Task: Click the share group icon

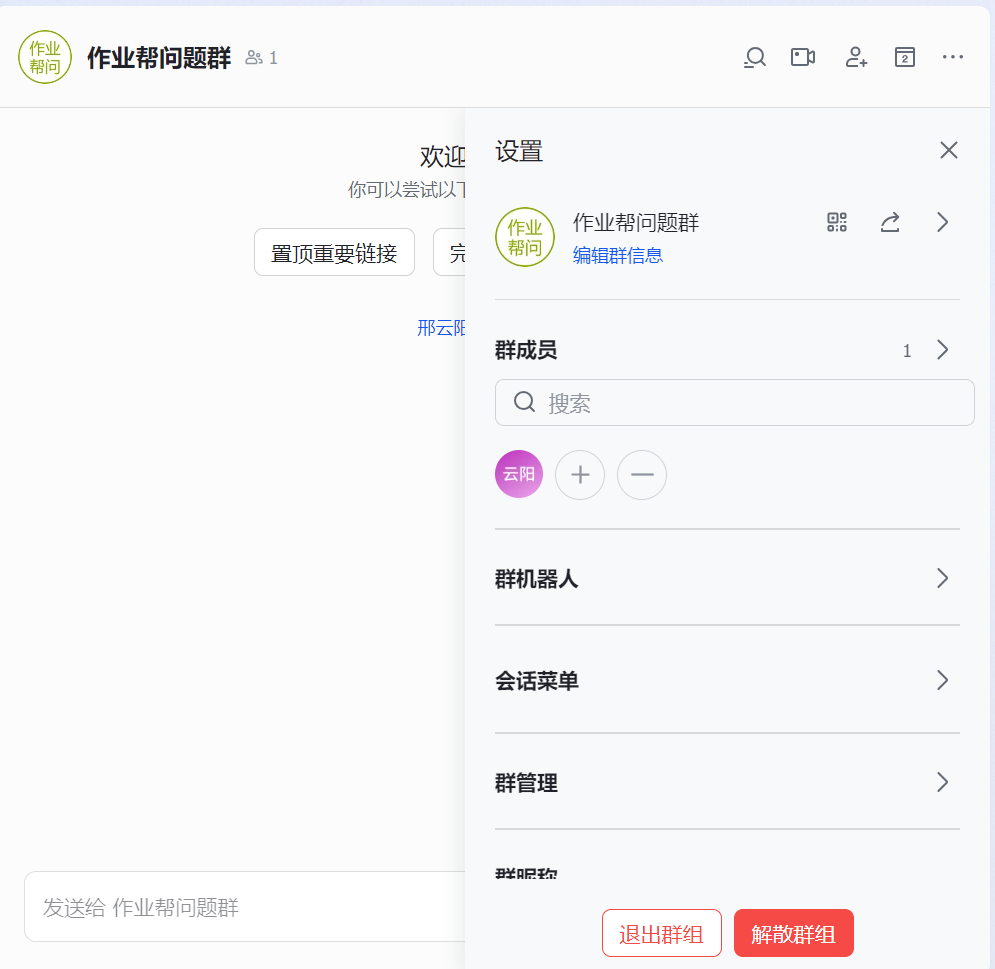Action: [890, 222]
